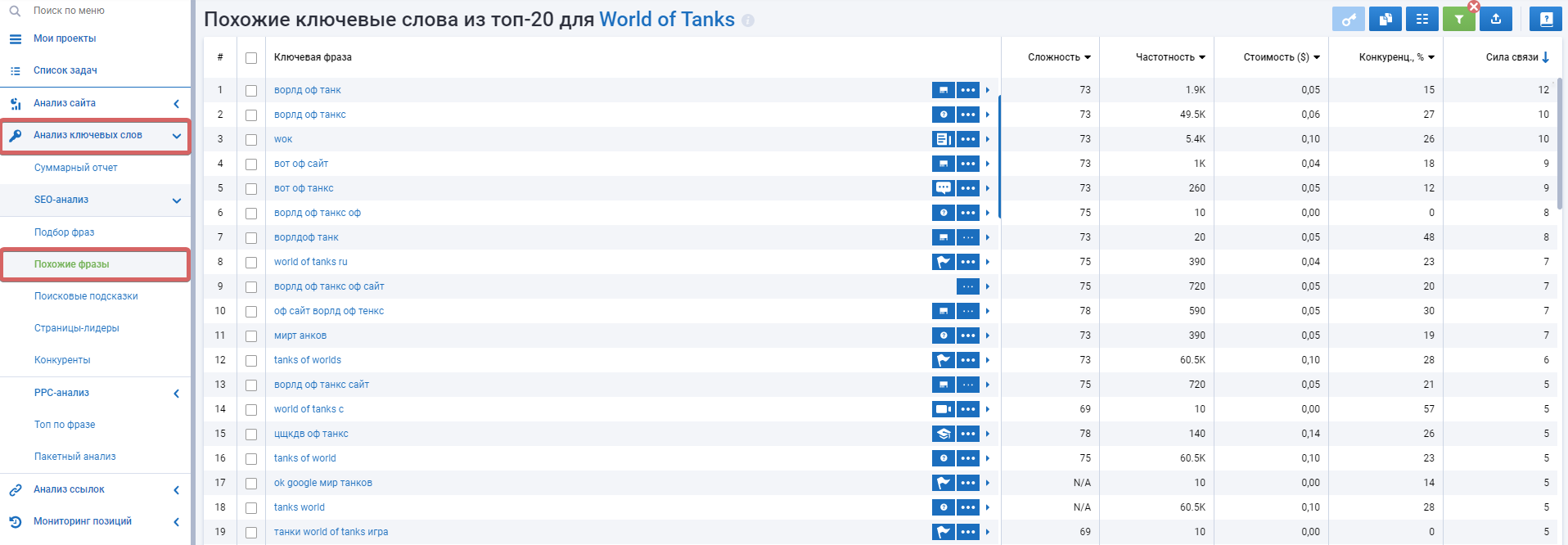Open Мои проекты in the sidebar

65,38
